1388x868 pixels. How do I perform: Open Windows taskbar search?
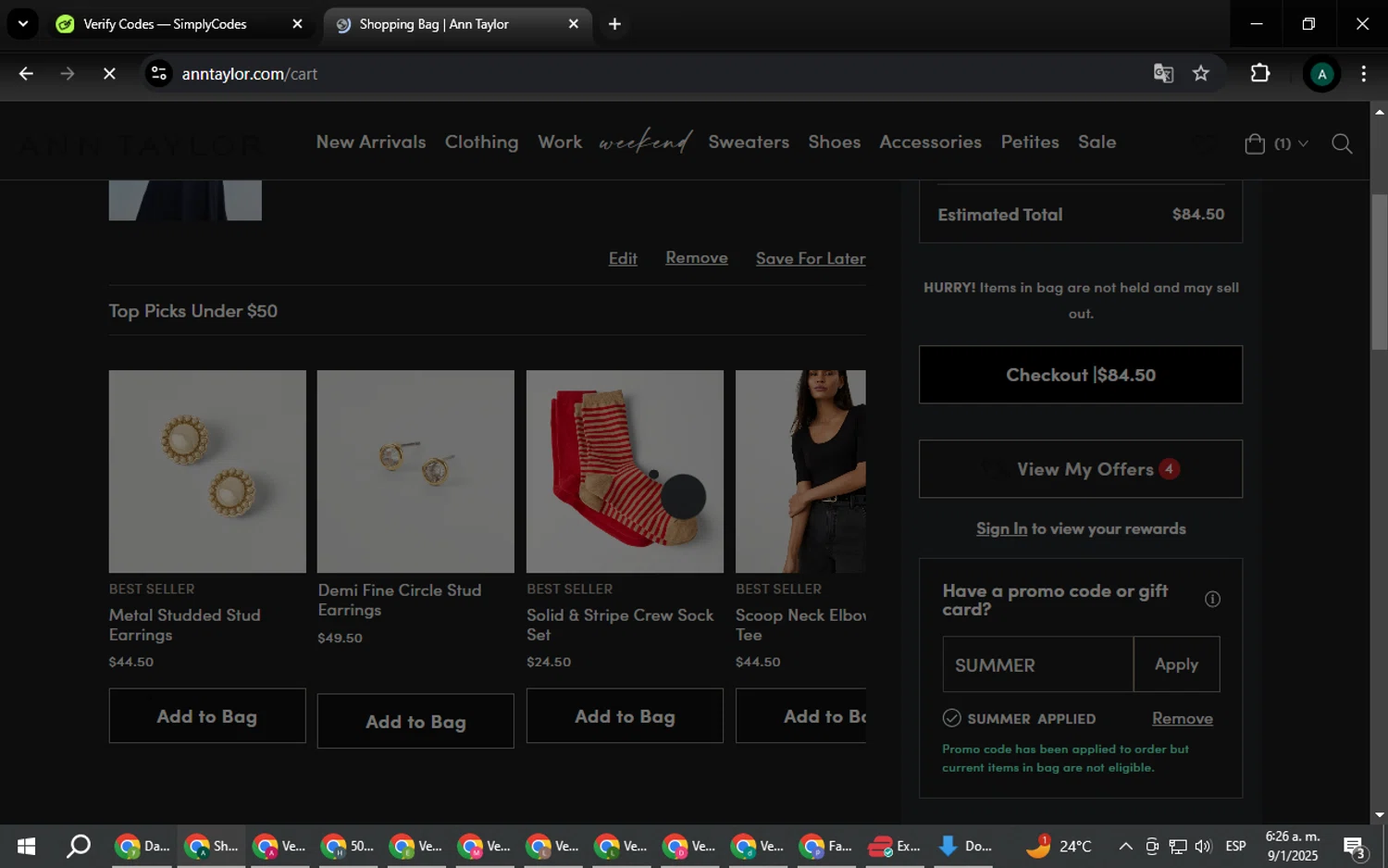point(79,846)
